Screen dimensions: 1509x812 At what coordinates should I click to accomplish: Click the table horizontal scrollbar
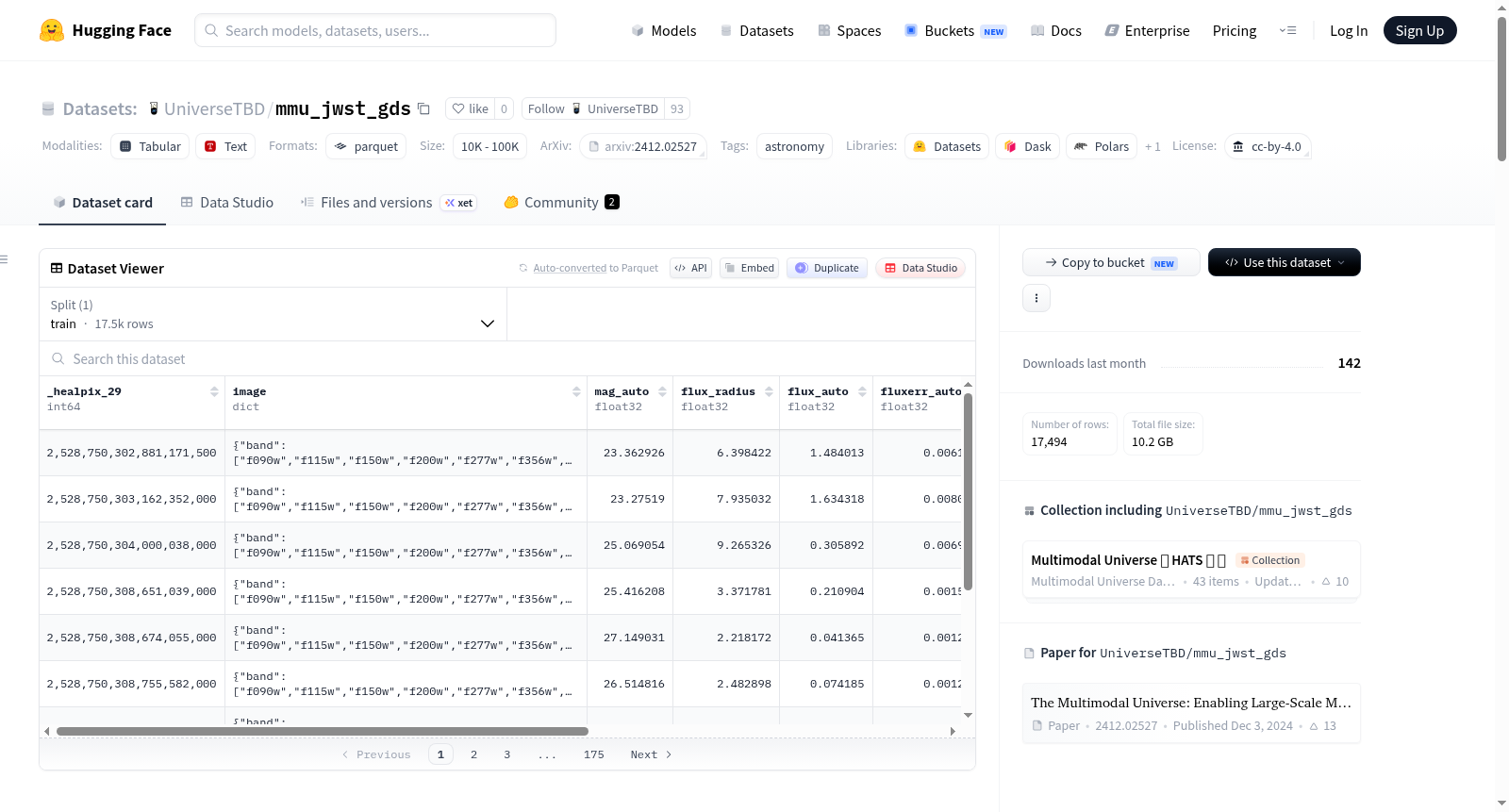point(322,731)
